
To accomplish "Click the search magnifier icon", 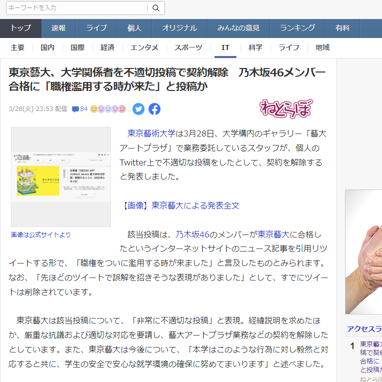I will 156,8.
